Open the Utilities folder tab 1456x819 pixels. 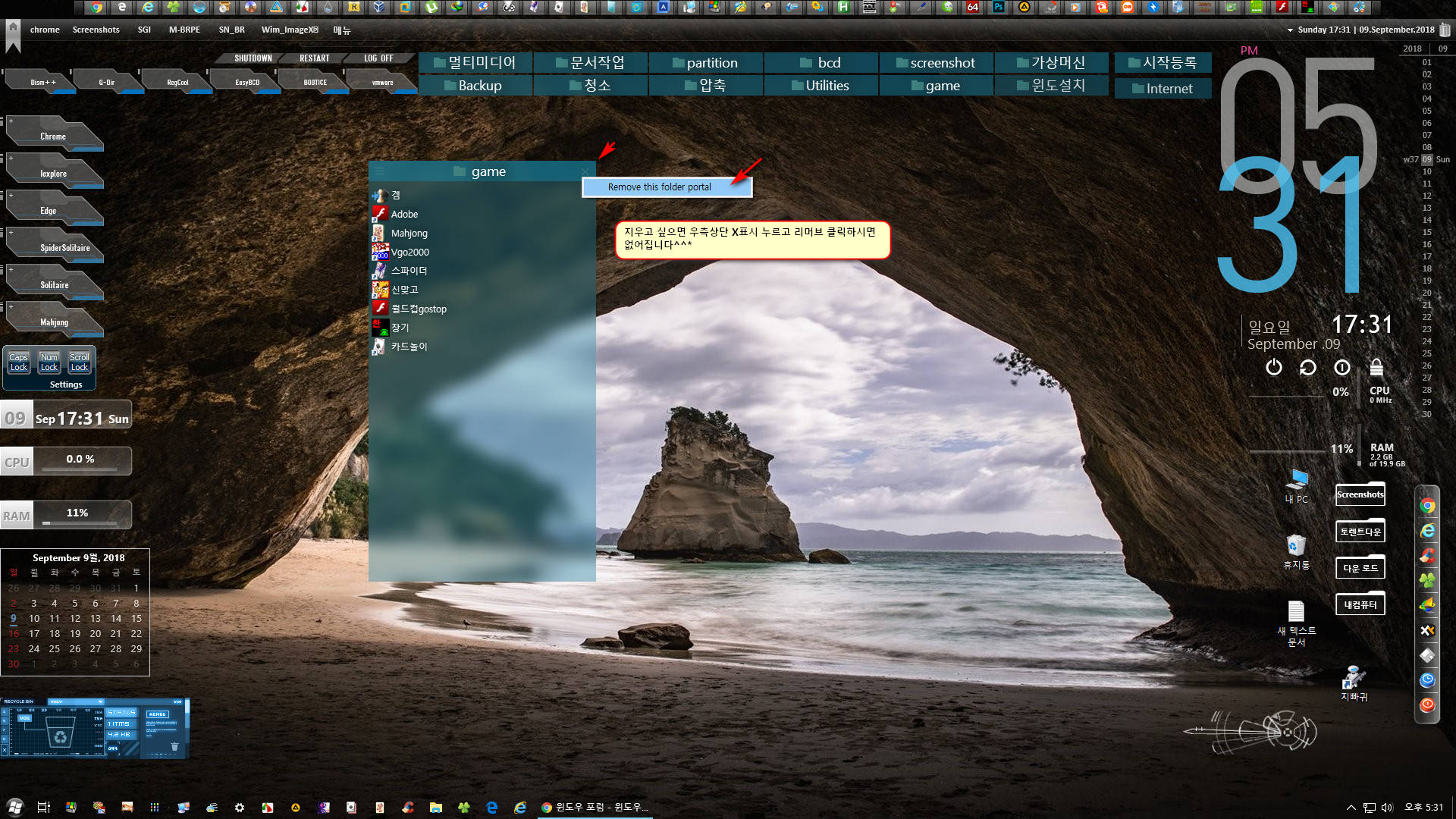(x=821, y=85)
